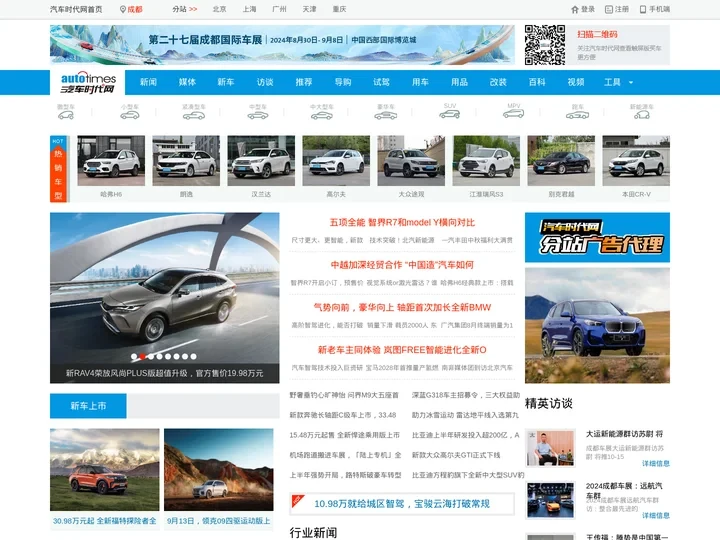
Task: Select the 小型车 car type icon
Action: coord(129,115)
